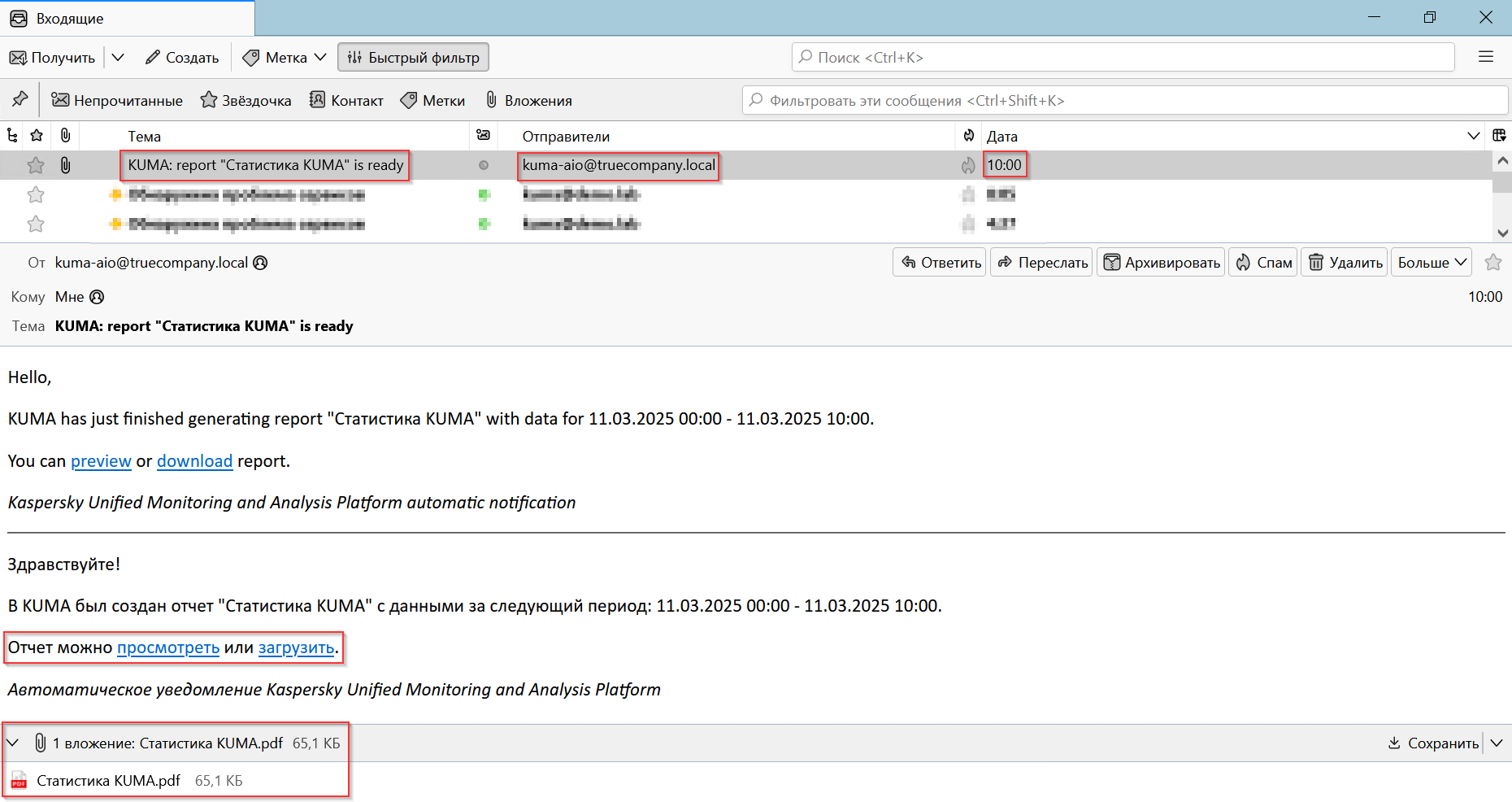This screenshot has width=1512, height=802.
Task: Open contact icon next to Мне
Action: pyautogui.click(x=97, y=297)
